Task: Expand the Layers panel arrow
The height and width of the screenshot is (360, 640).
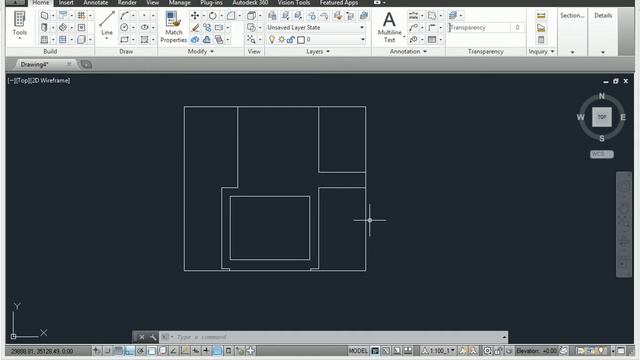Action: click(x=328, y=51)
